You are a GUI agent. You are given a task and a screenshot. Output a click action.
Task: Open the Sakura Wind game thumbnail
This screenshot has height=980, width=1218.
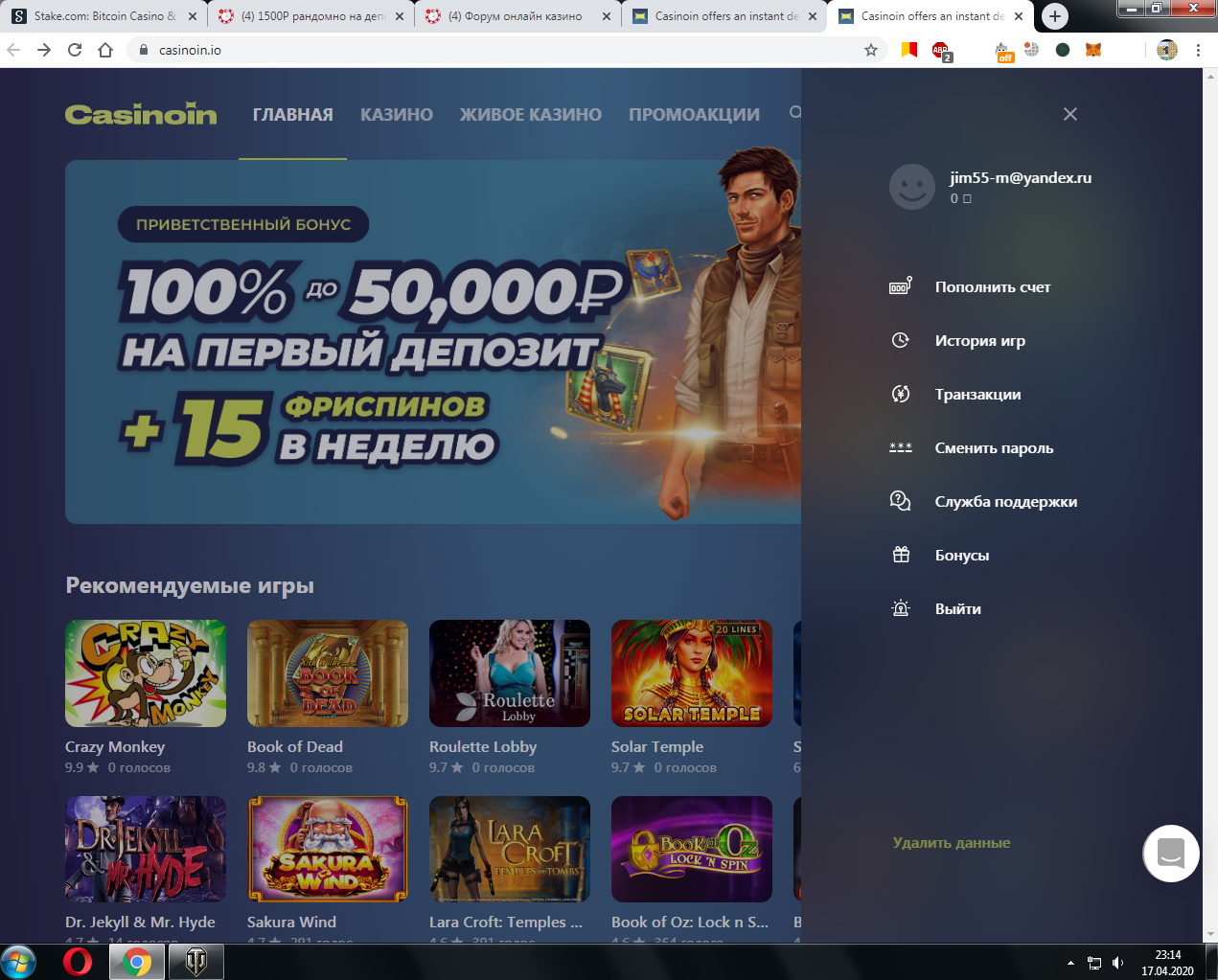[x=328, y=849]
